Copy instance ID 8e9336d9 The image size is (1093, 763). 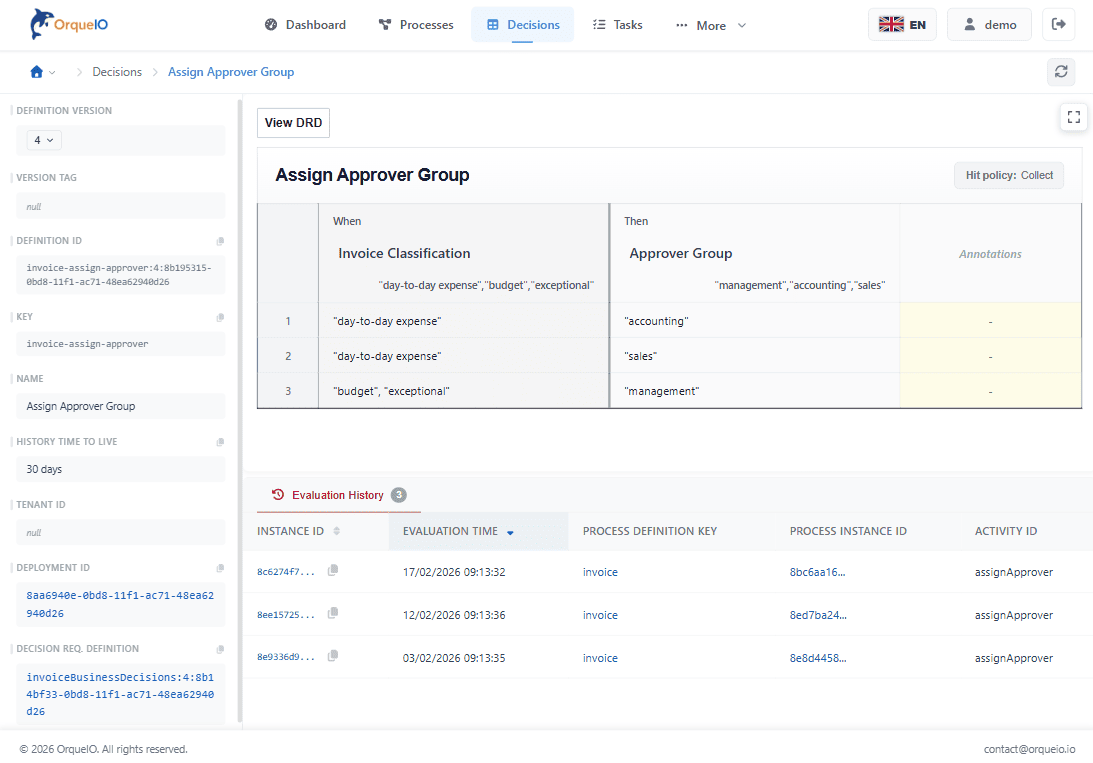tap(333, 656)
